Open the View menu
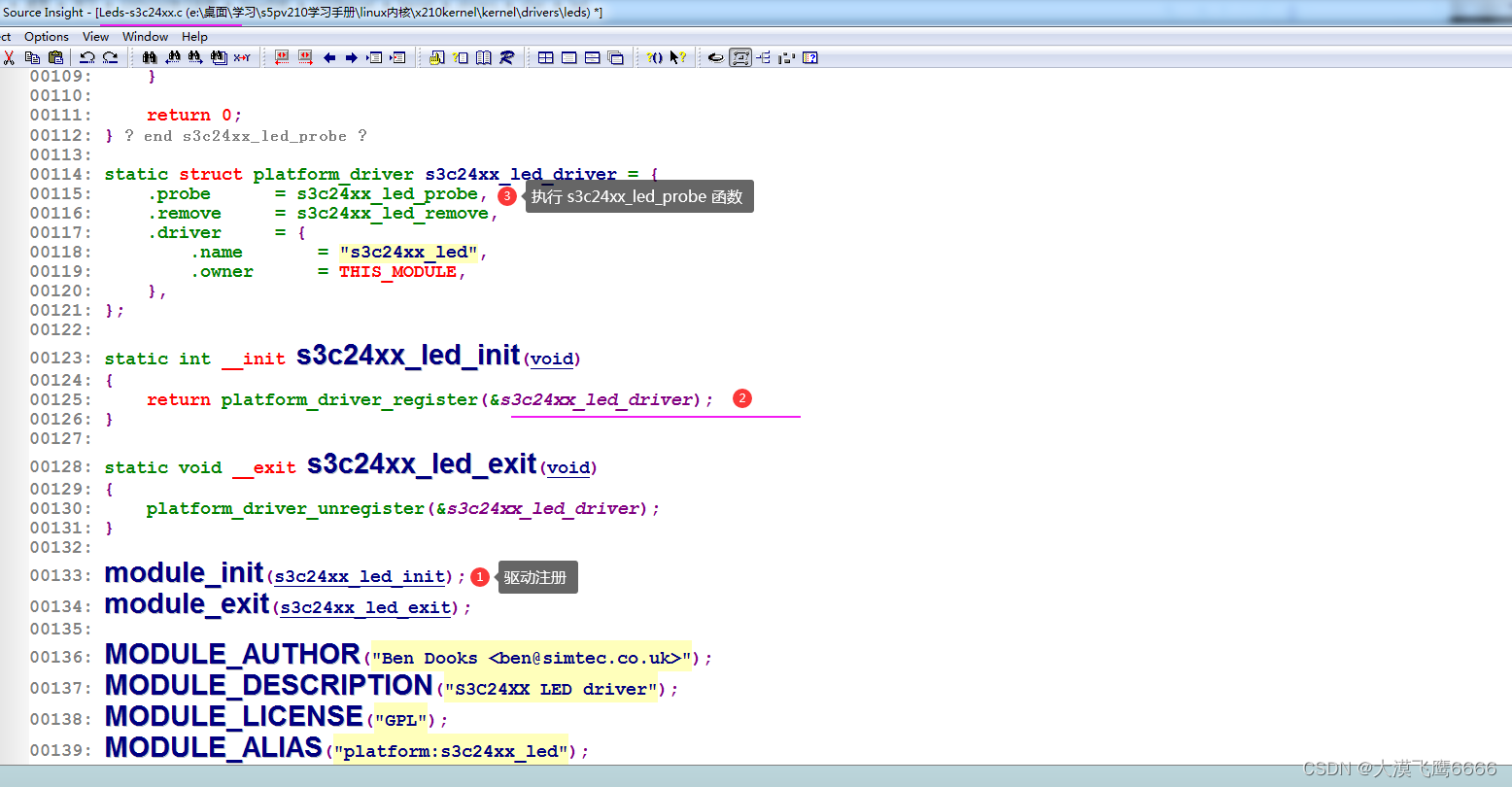Screen dimensions: 1512x787 95,36
